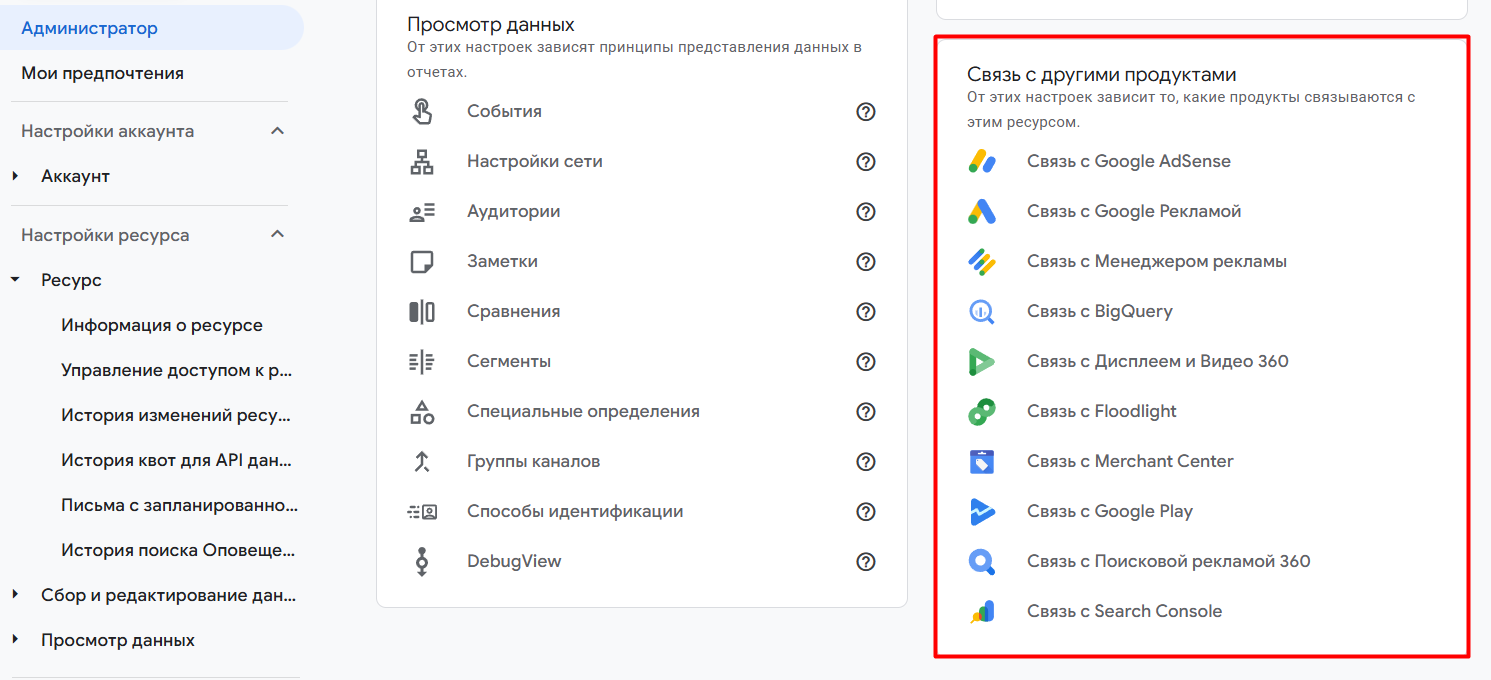Open Связь с Google AdSense

(x=1129, y=161)
